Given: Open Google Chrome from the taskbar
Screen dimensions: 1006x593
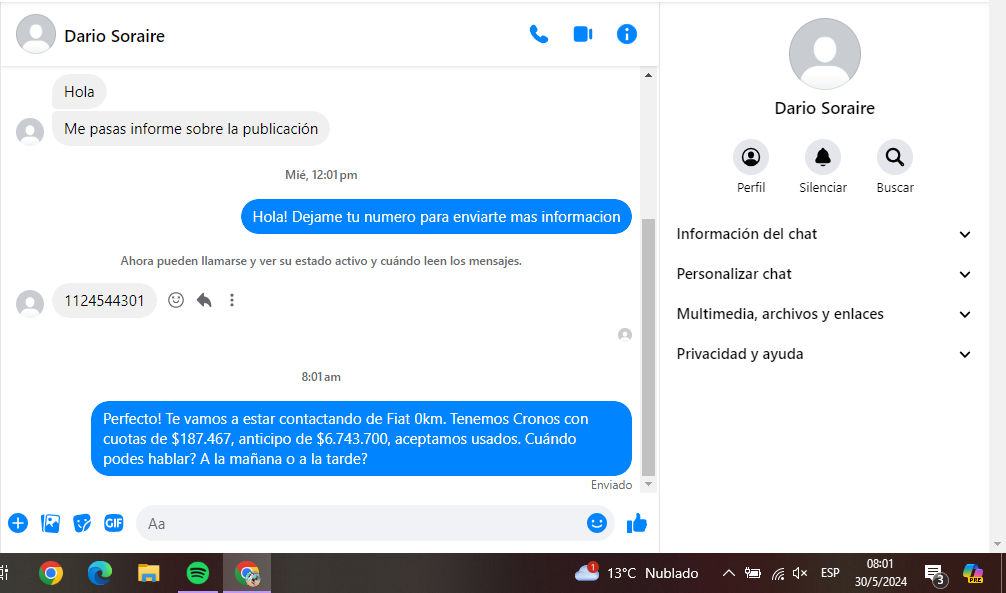Looking at the screenshot, I should click(x=51, y=573).
